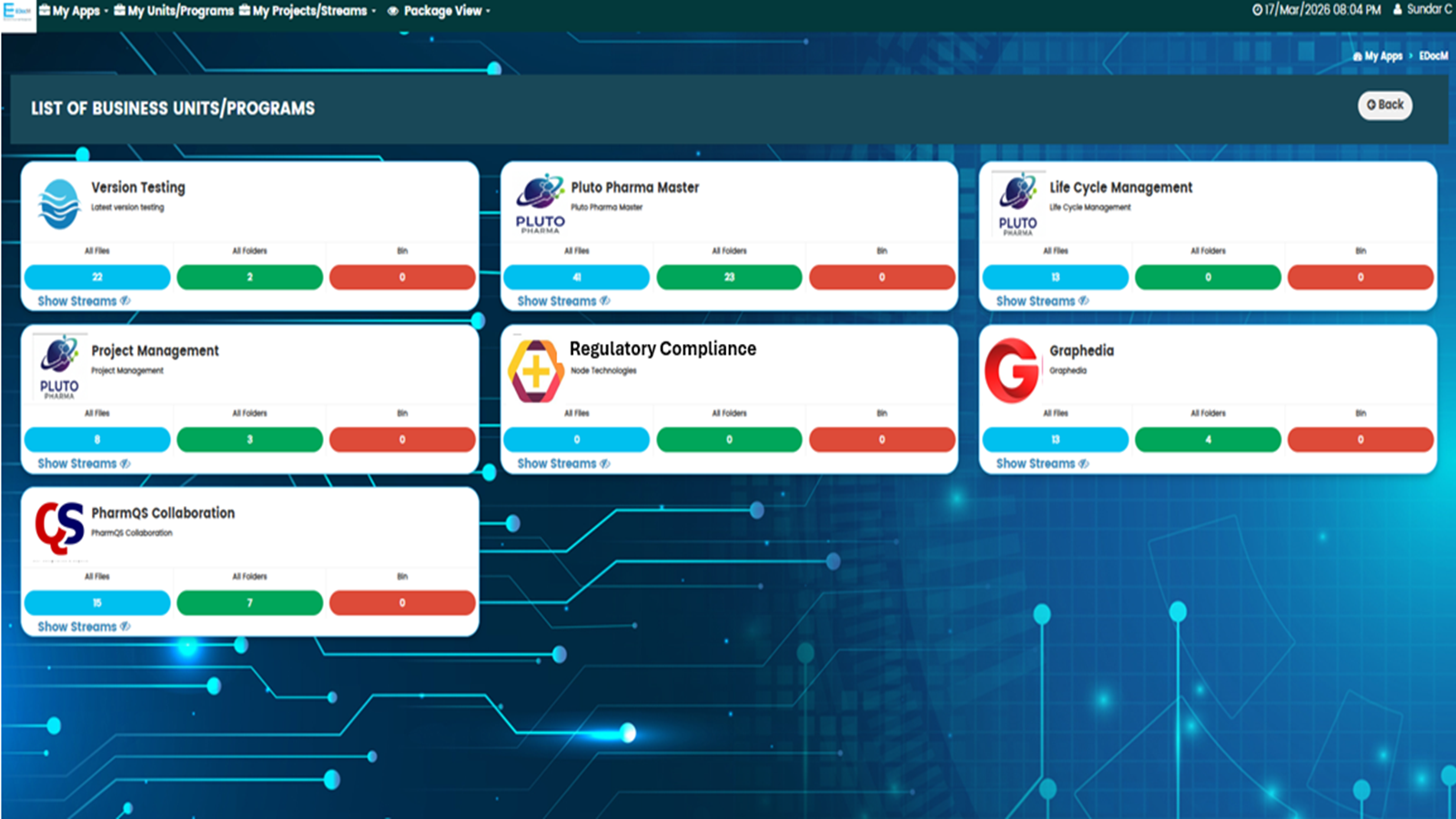
Task: Click the Version Testing wave logo
Action: click(x=59, y=203)
